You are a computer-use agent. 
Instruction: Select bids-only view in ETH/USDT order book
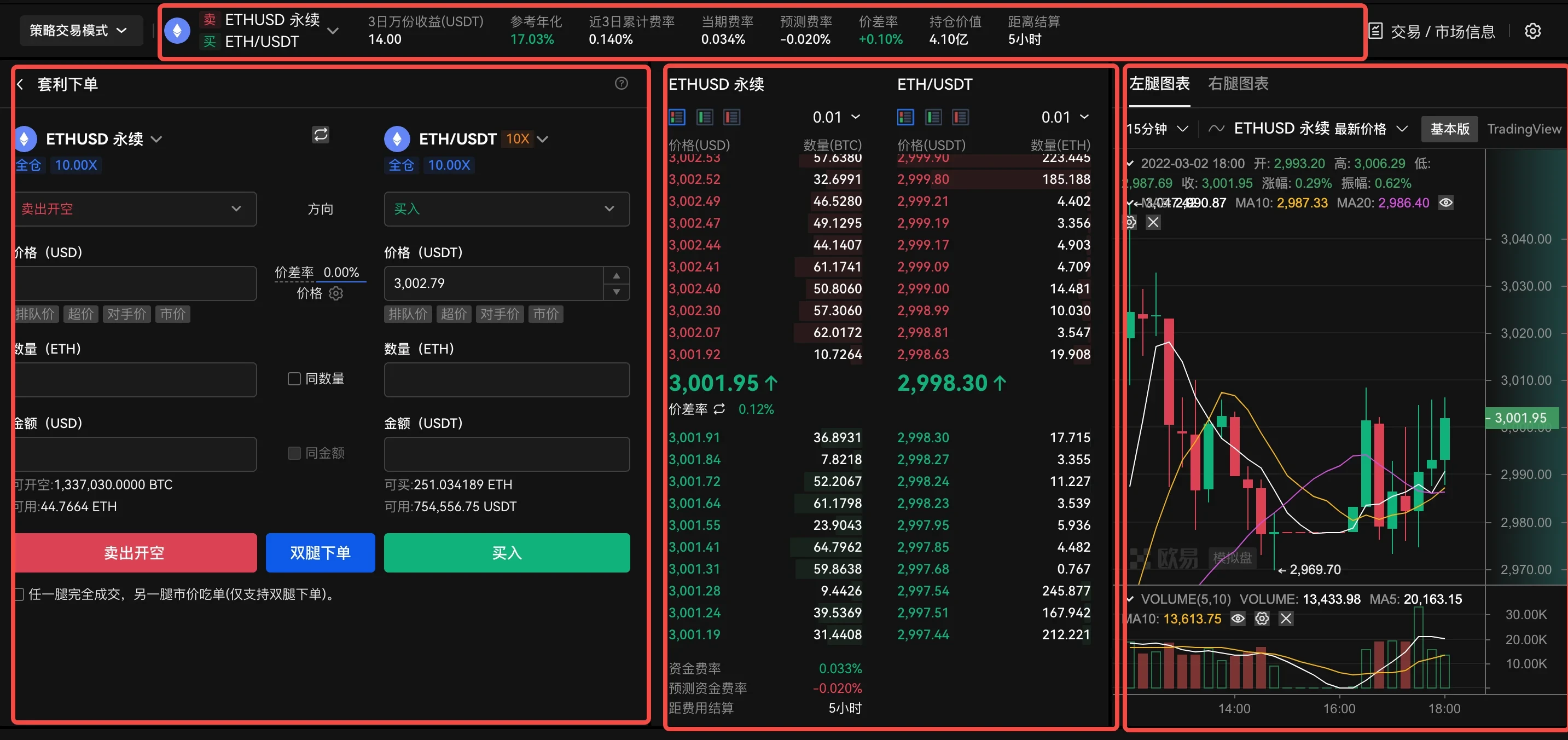(933, 117)
